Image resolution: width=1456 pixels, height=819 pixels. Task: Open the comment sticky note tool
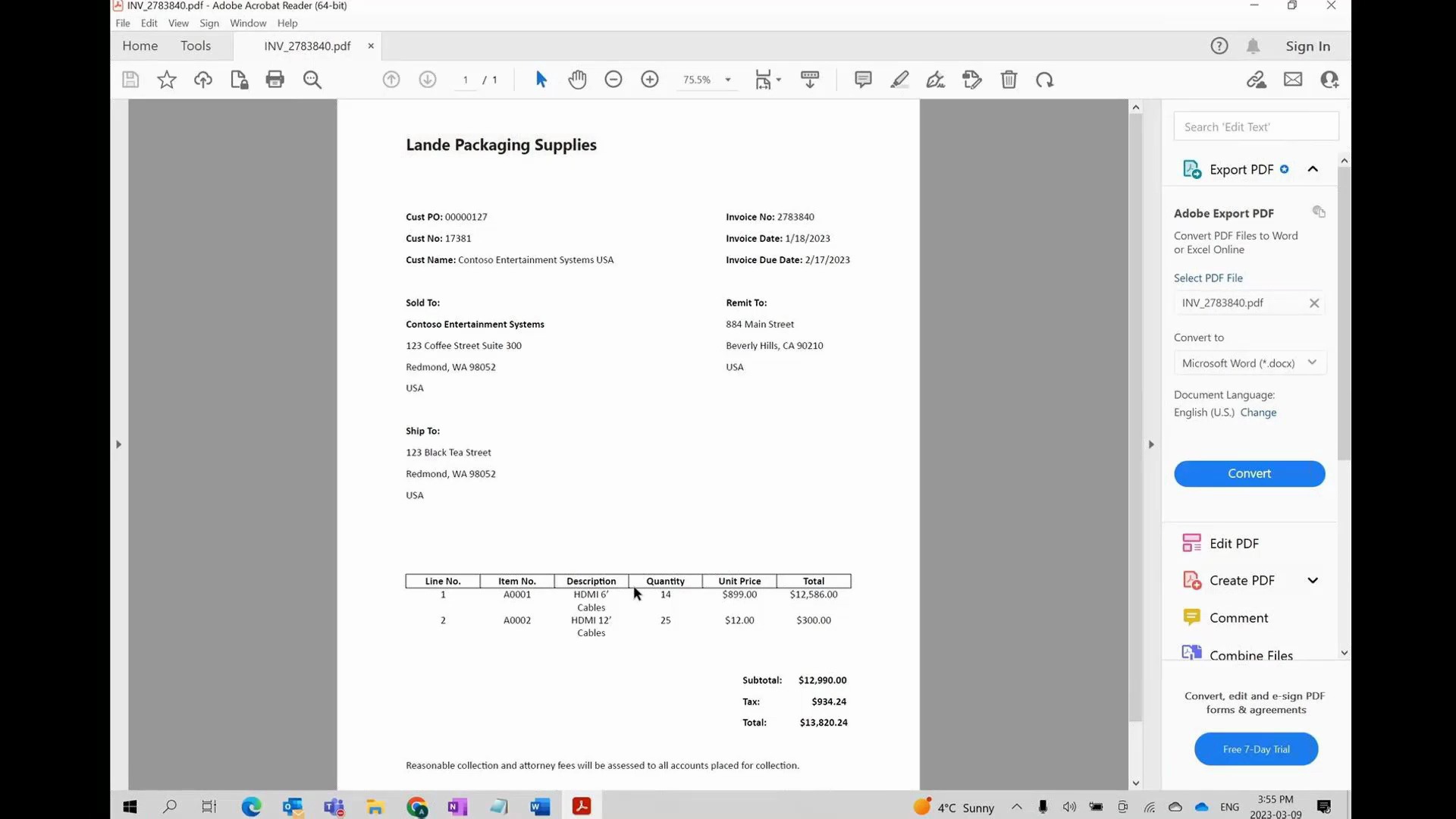pyautogui.click(x=863, y=79)
